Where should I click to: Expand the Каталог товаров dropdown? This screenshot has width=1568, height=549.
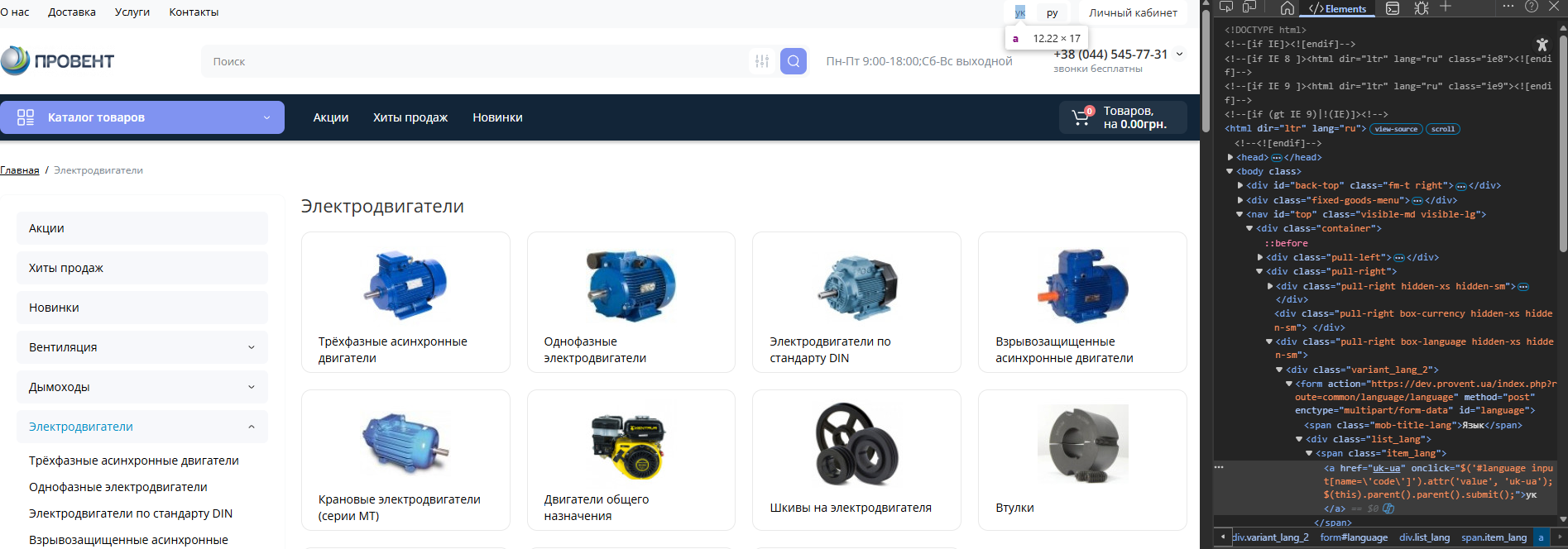tap(142, 117)
